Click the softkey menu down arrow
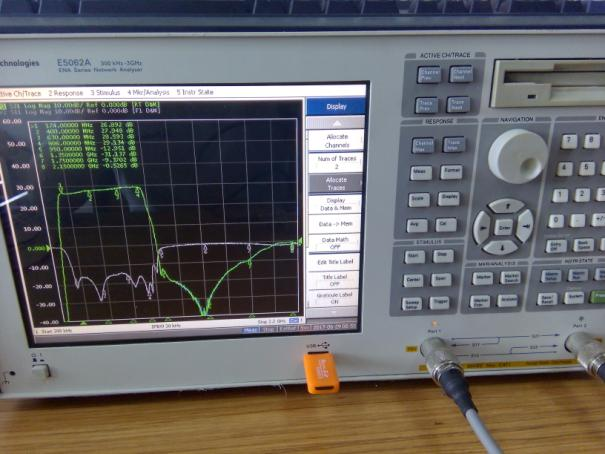This screenshot has height=454, width=605. click(x=334, y=312)
